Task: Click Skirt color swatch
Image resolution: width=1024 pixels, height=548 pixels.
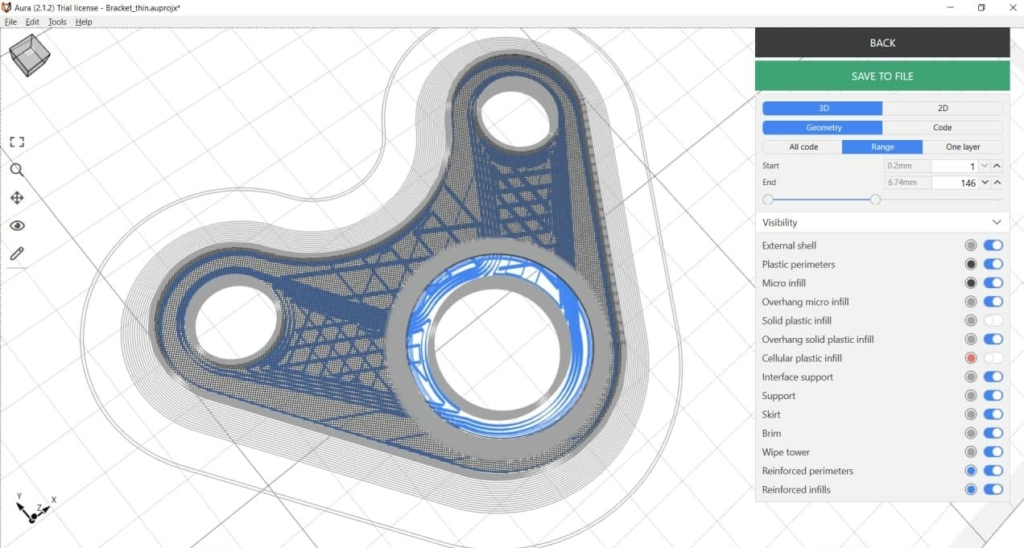Action: [970, 414]
